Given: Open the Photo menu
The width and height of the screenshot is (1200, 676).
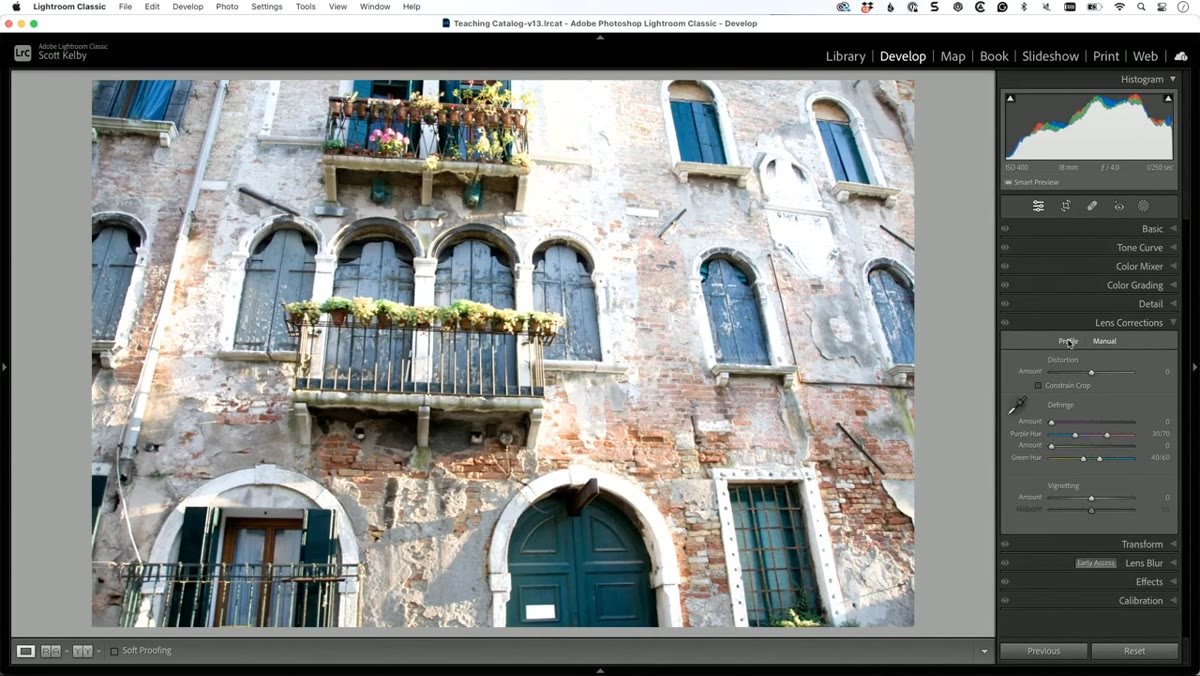Looking at the screenshot, I should pyautogui.click(x=227, y=7).
